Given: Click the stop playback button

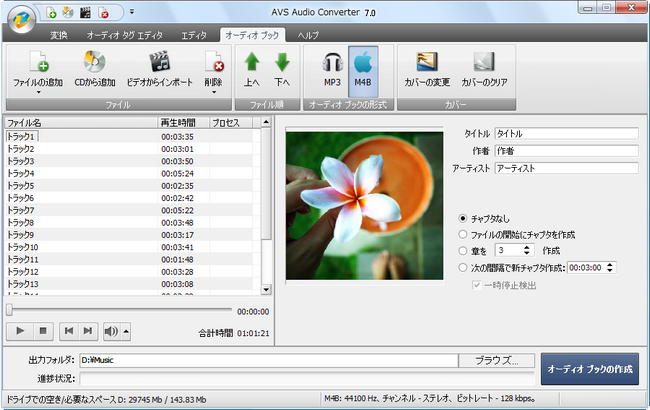Looking at the screenshot, I should click(x=43, y=331).
